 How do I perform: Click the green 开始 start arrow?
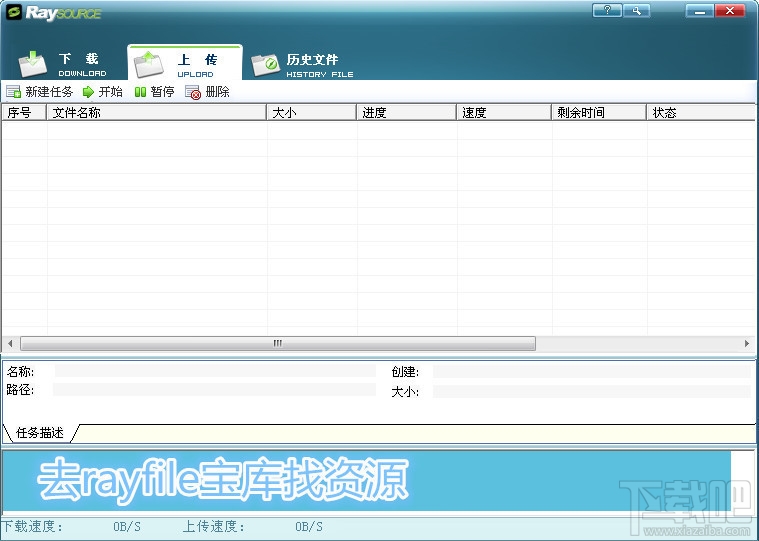point(88,91)
